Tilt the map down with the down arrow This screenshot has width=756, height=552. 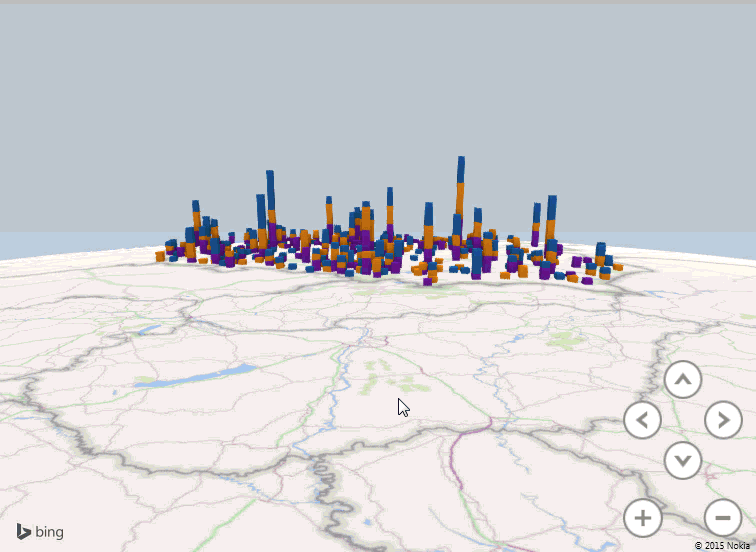coord(683,461)
